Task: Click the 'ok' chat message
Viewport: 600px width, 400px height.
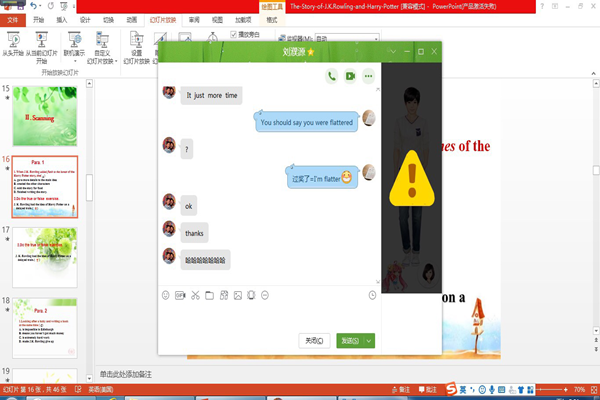Action: pyautogui.click(x=189, y=206)
